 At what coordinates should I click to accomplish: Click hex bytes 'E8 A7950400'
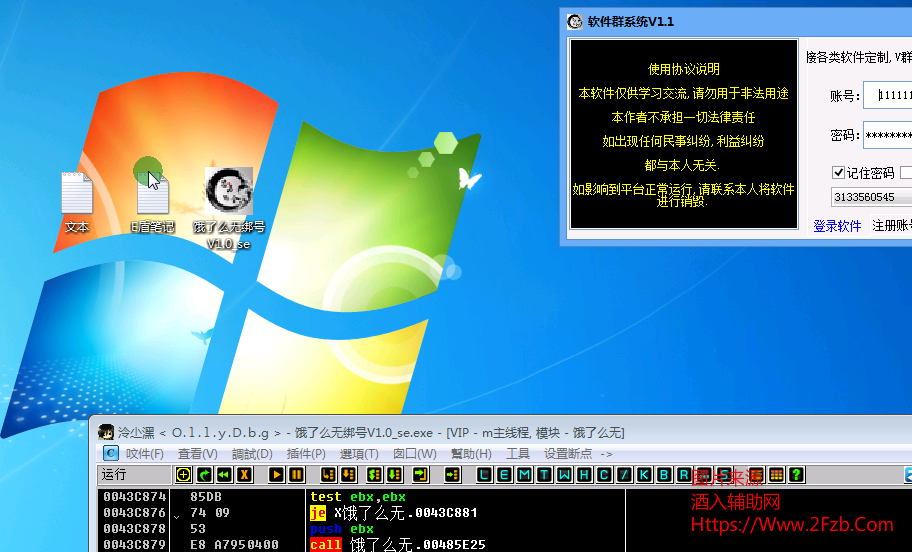pyautogui.click(x=234, y=544)
